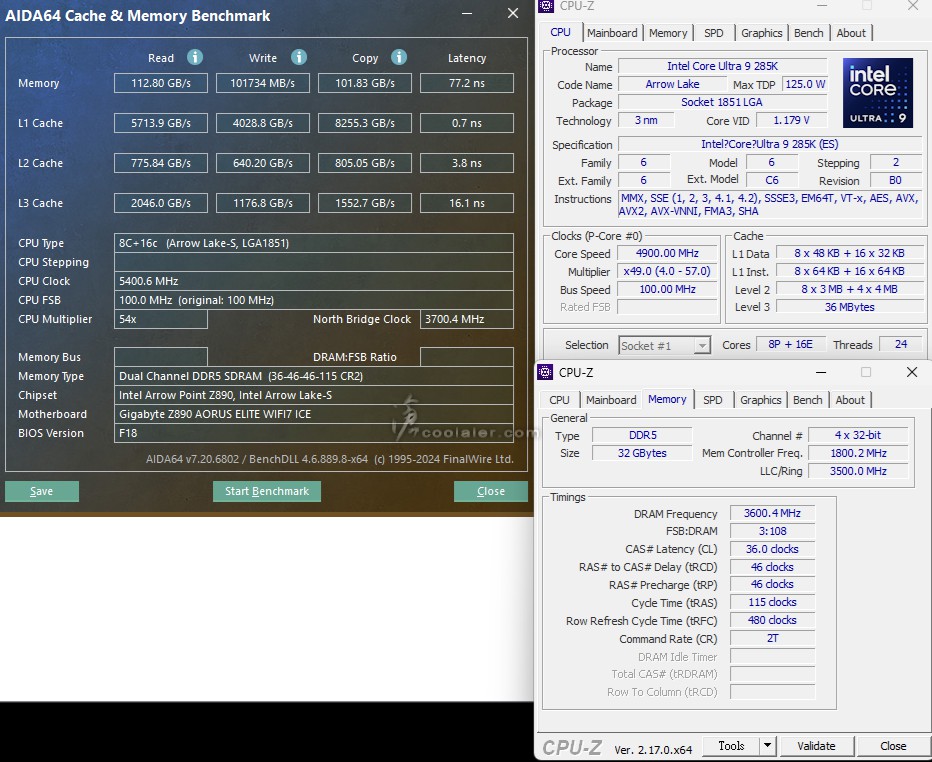Open Graphics tab in the lower CPU-Z window
The width and height of the screenshot is (932, 762).
point(760,400)
